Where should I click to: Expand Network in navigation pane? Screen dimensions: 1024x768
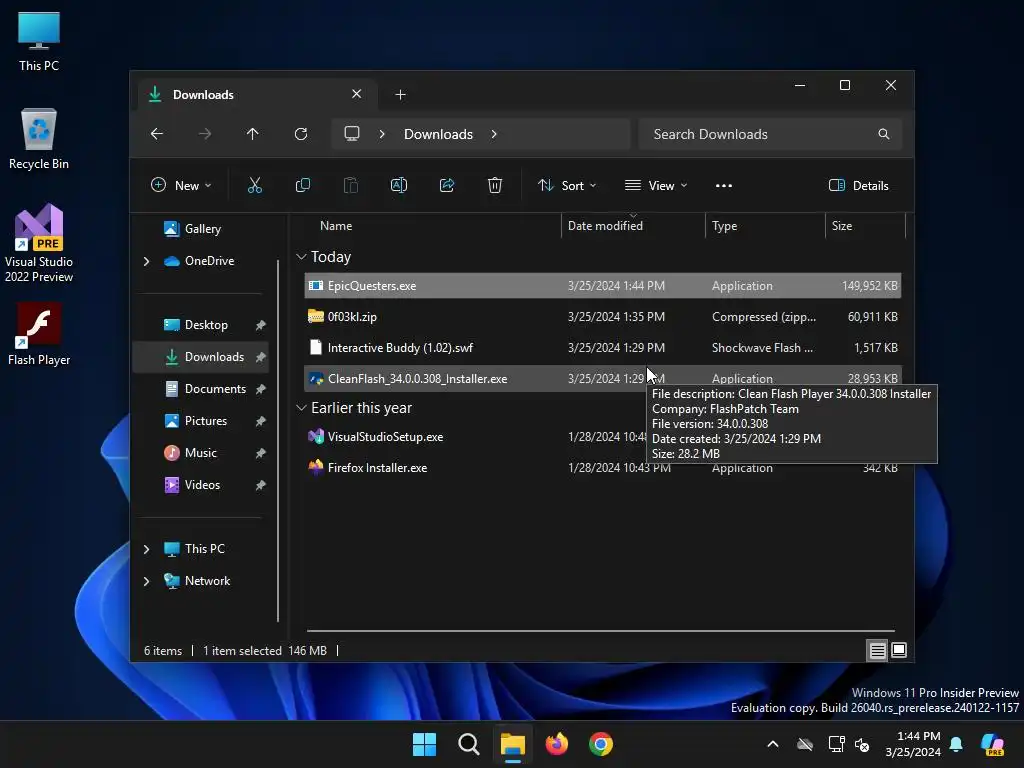[x=146, y=581]
